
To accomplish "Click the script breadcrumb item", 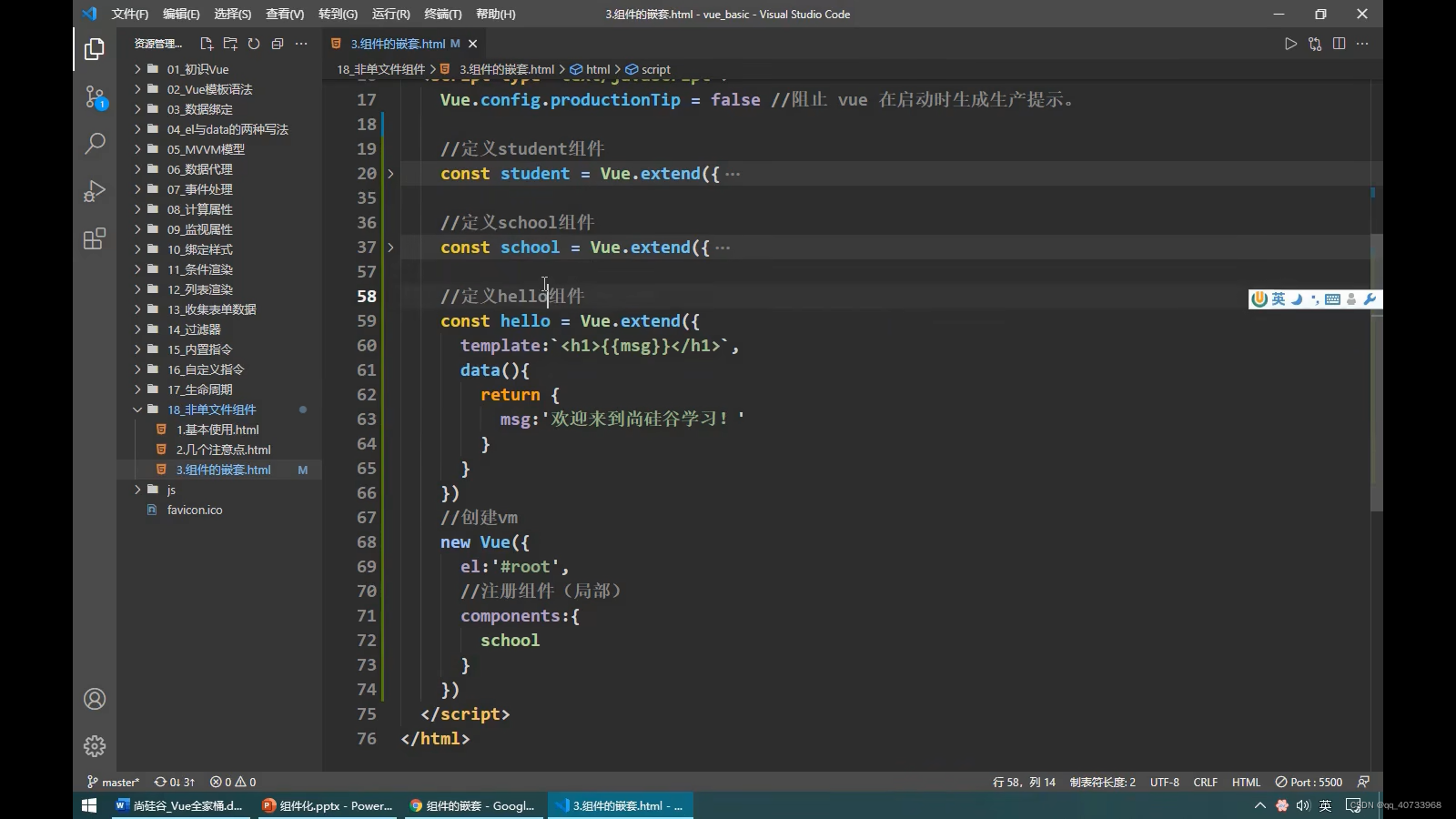I will (x=648, y=69).
